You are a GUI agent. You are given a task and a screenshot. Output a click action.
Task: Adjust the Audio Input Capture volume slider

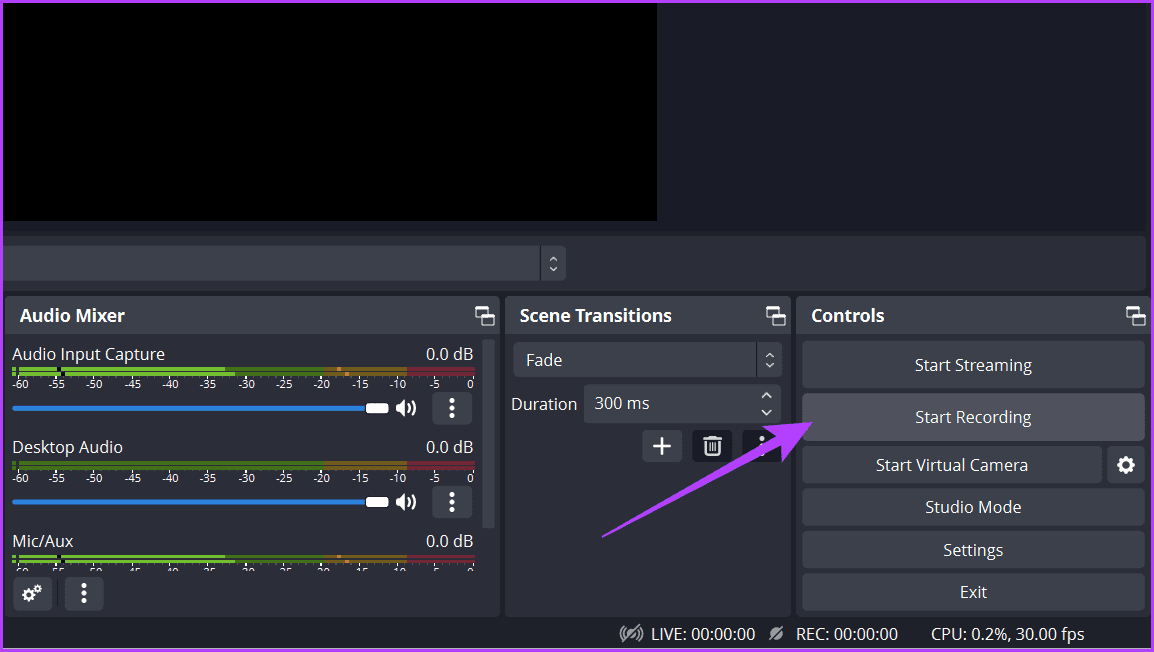click(x=200, y=408)
